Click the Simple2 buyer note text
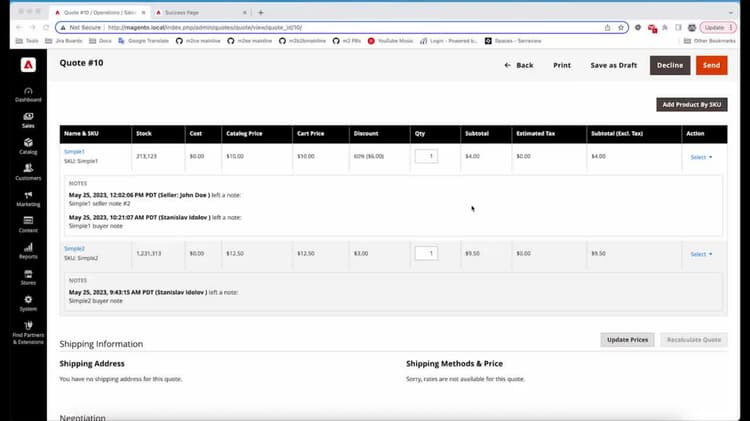The width and height of the screenshot is (750, 421). click(96, 301)
